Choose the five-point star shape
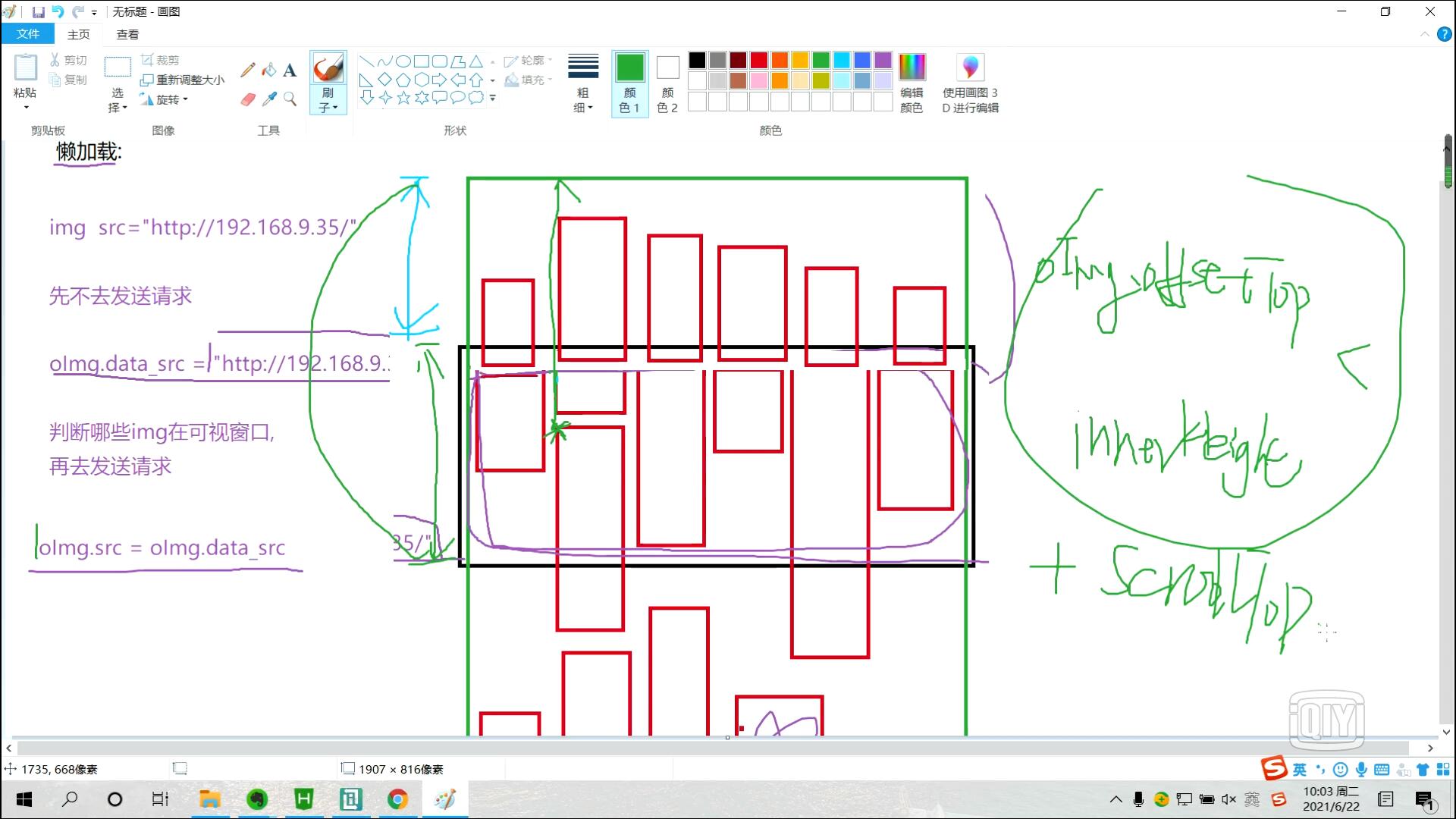This screenshot has height=819, width=1456. click(x=403, y=97)
